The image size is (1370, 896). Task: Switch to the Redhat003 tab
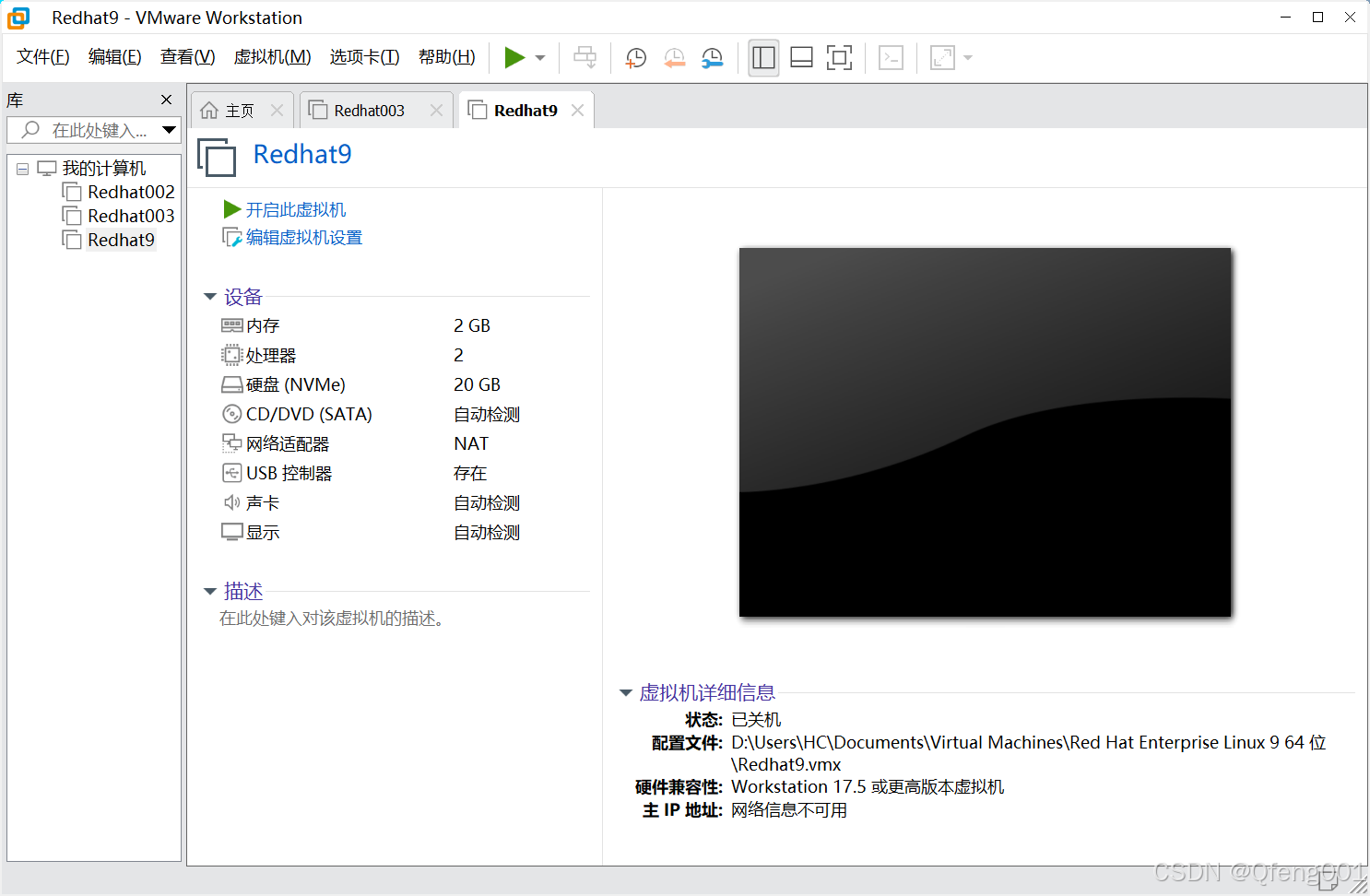pos(369,111)
